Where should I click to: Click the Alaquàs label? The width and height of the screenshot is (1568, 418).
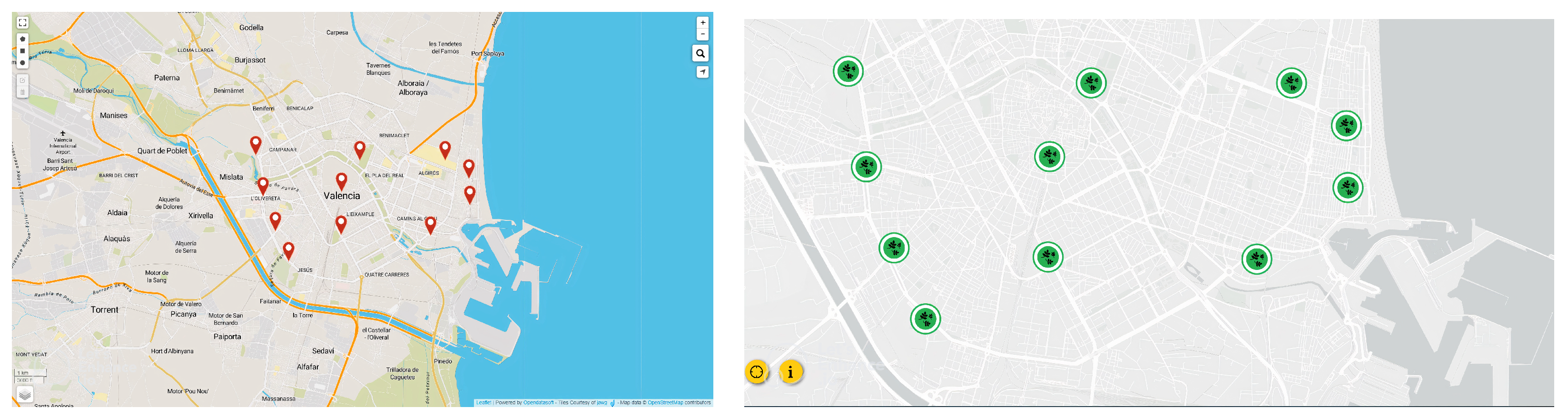click(117, 239)
